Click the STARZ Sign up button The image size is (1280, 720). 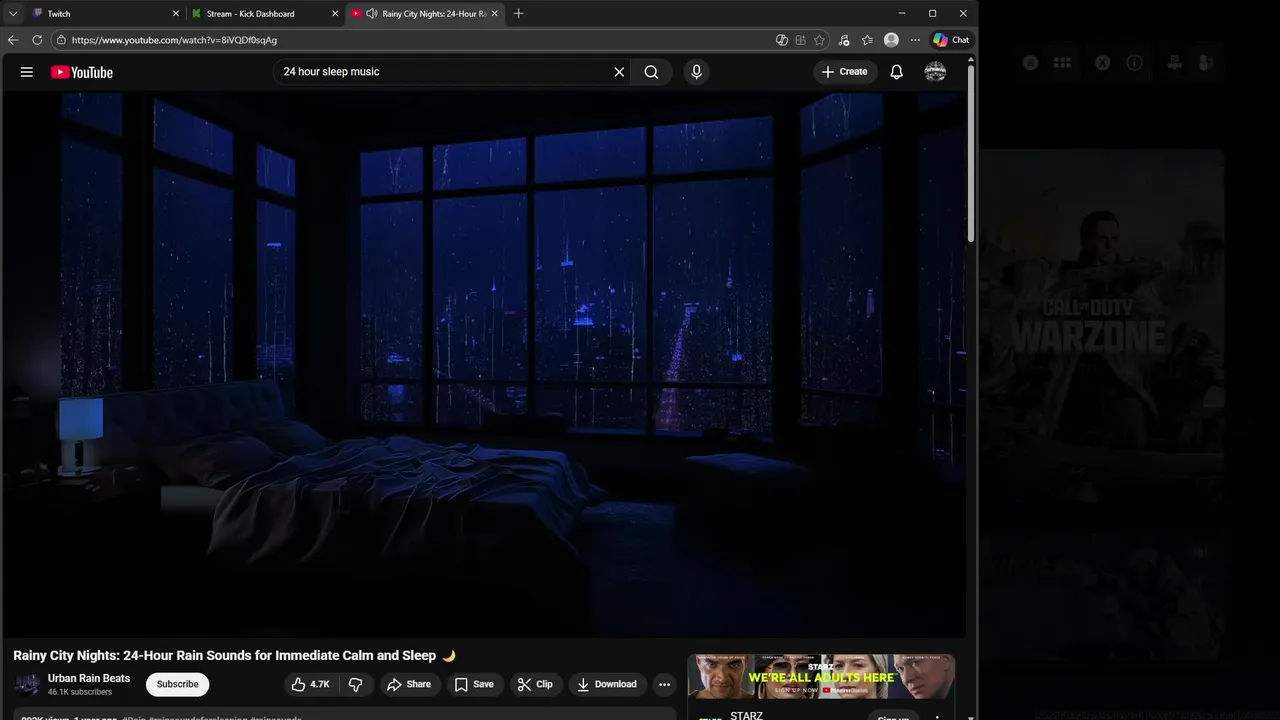pos(892,716)
